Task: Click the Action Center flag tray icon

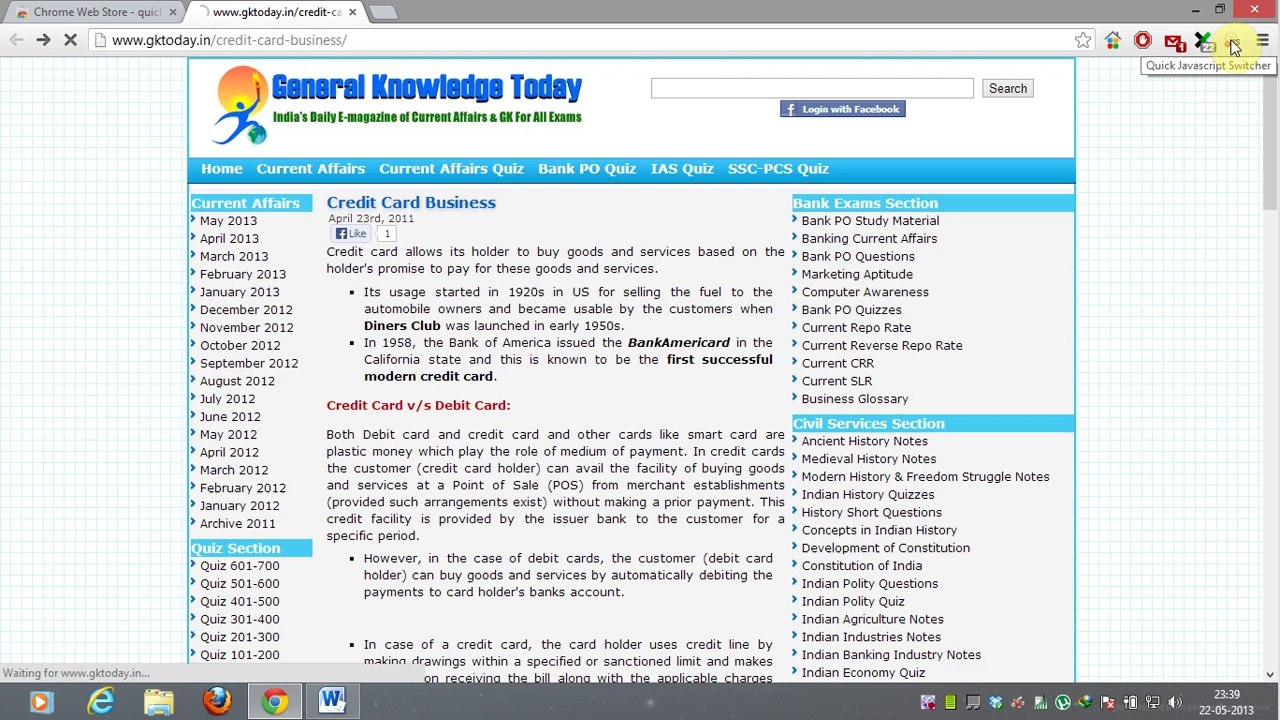Action: click(1108, 702)
